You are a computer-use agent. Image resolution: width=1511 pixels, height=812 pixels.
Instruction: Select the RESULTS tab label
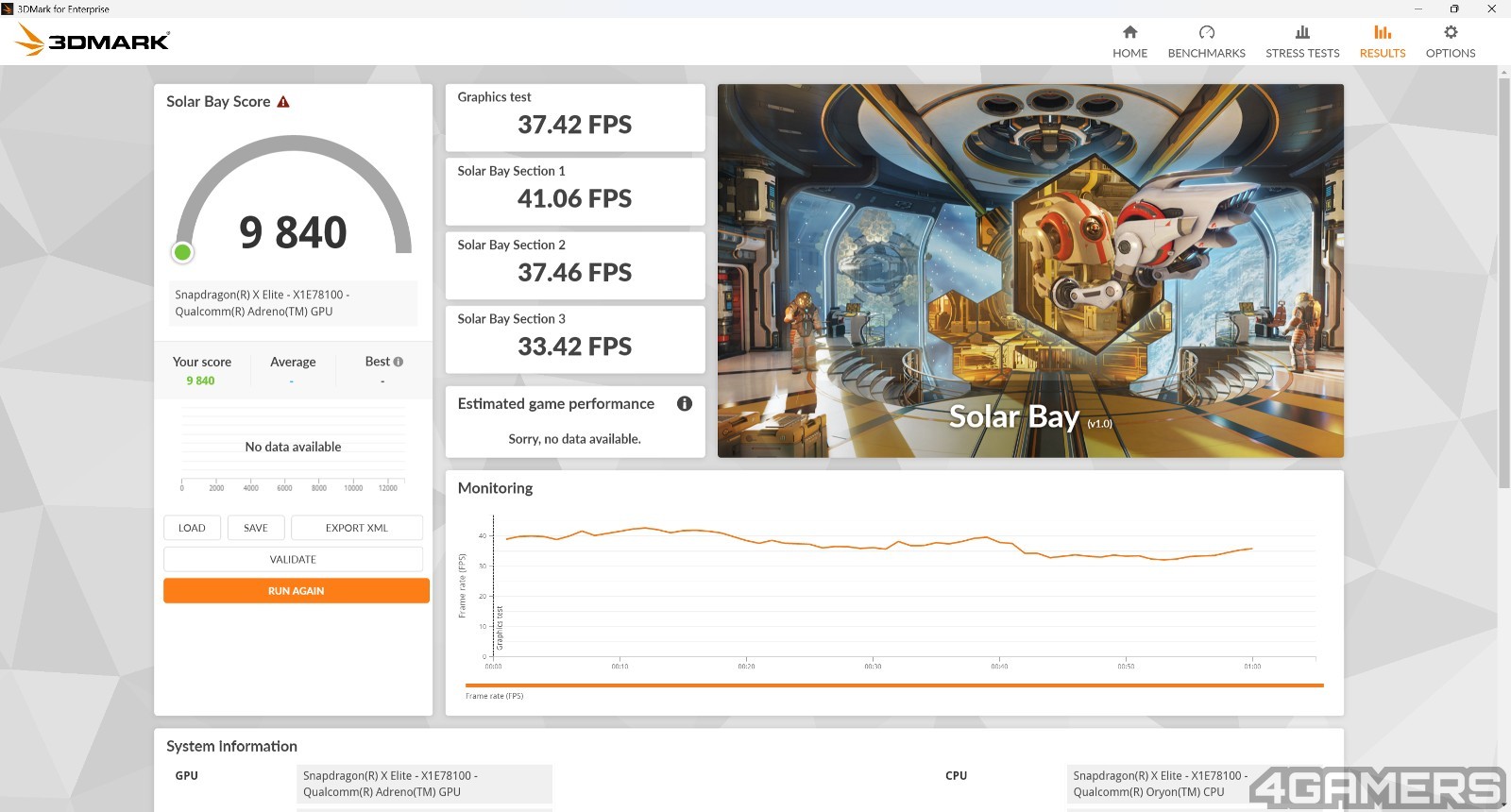1383,54
